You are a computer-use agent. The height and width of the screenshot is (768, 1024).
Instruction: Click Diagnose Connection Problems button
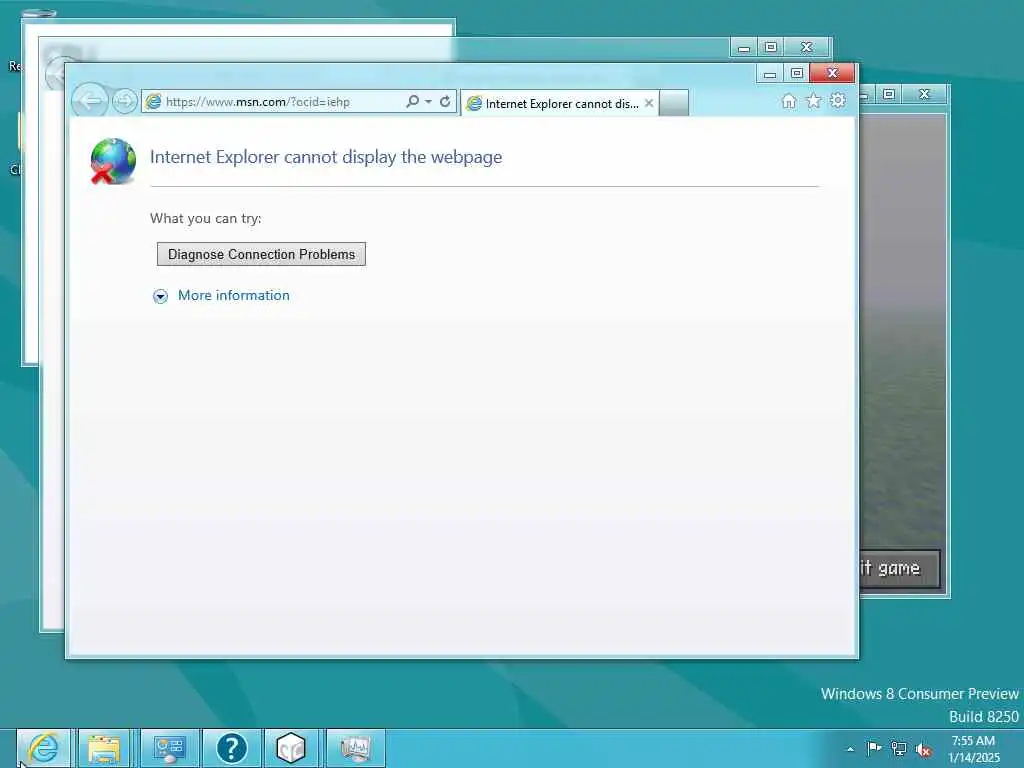tap(261, 254)
